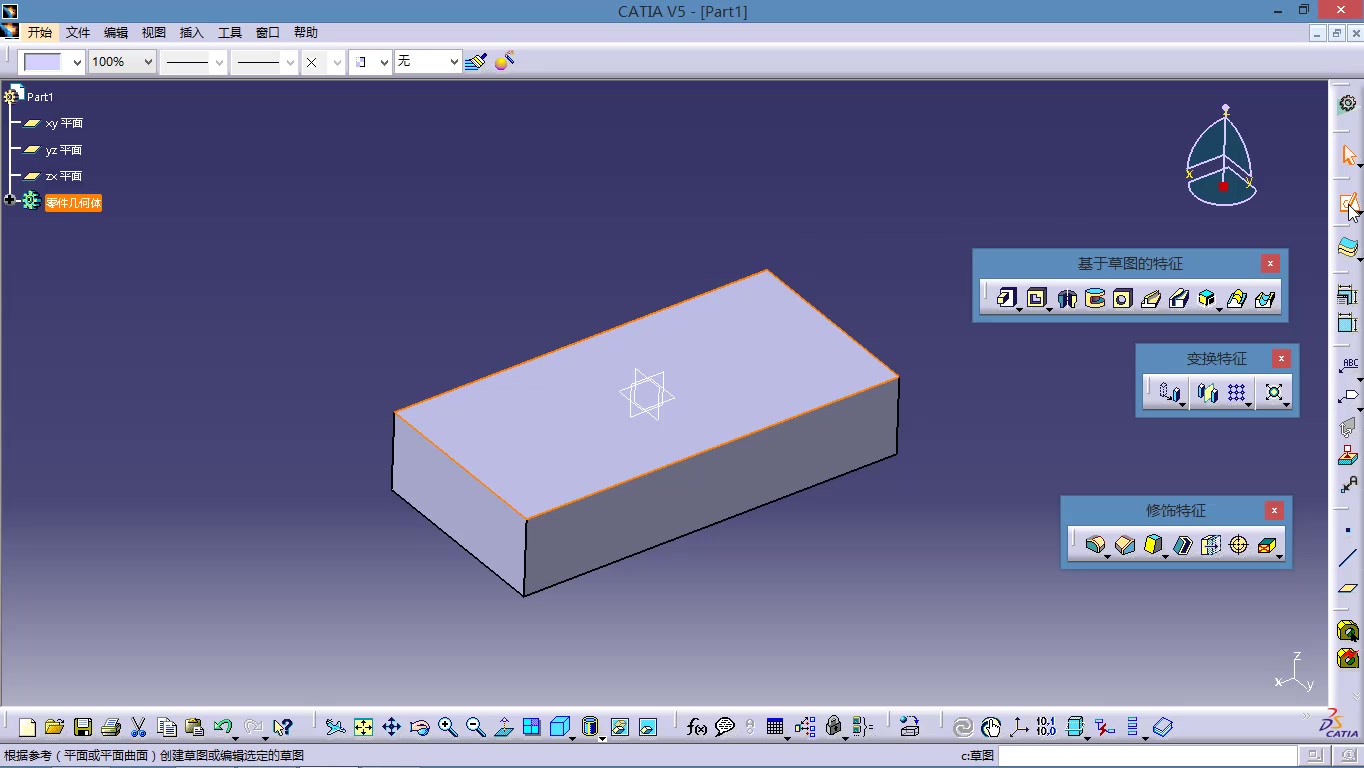Launch the Sketcher from right toolbar

1348,204
